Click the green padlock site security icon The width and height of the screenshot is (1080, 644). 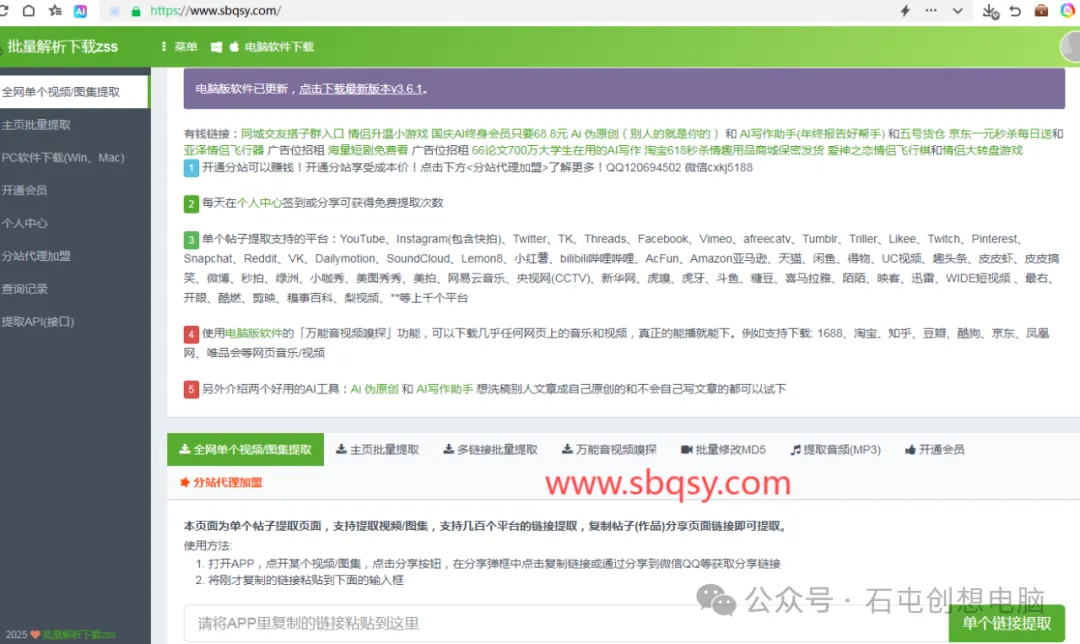[136, 11]
